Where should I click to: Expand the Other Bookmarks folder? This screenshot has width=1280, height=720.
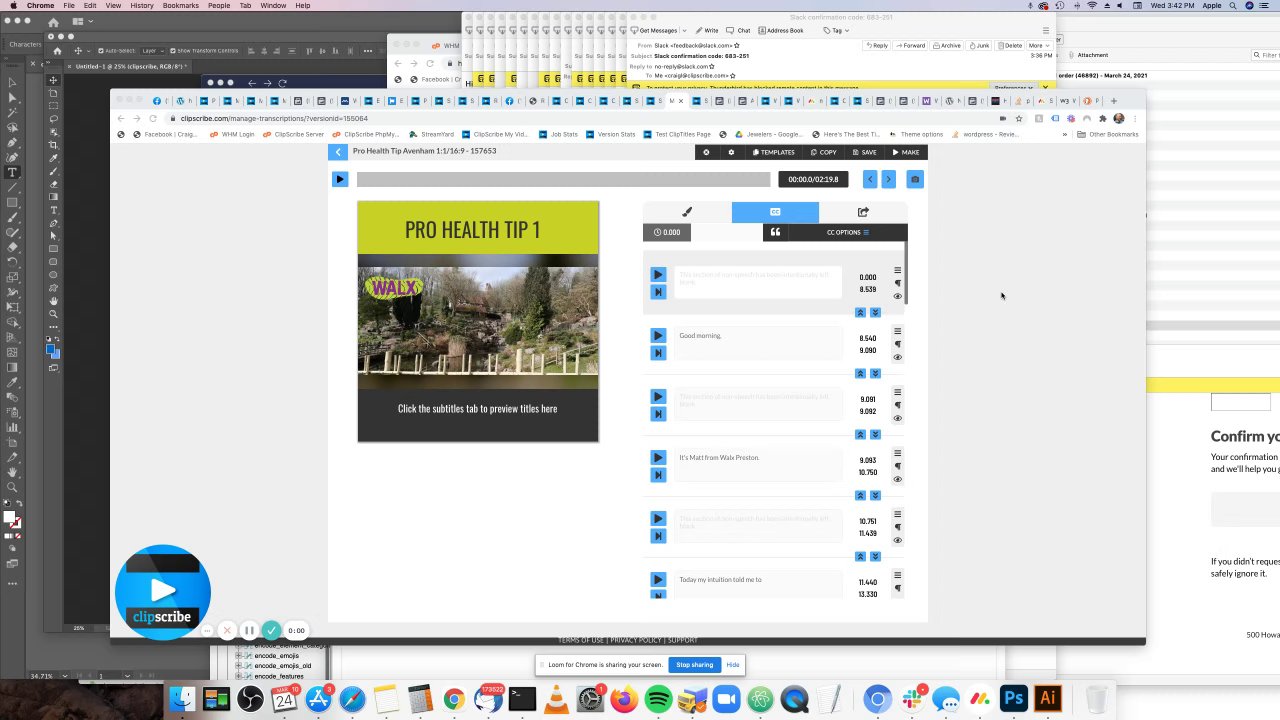pos(1108,134)
